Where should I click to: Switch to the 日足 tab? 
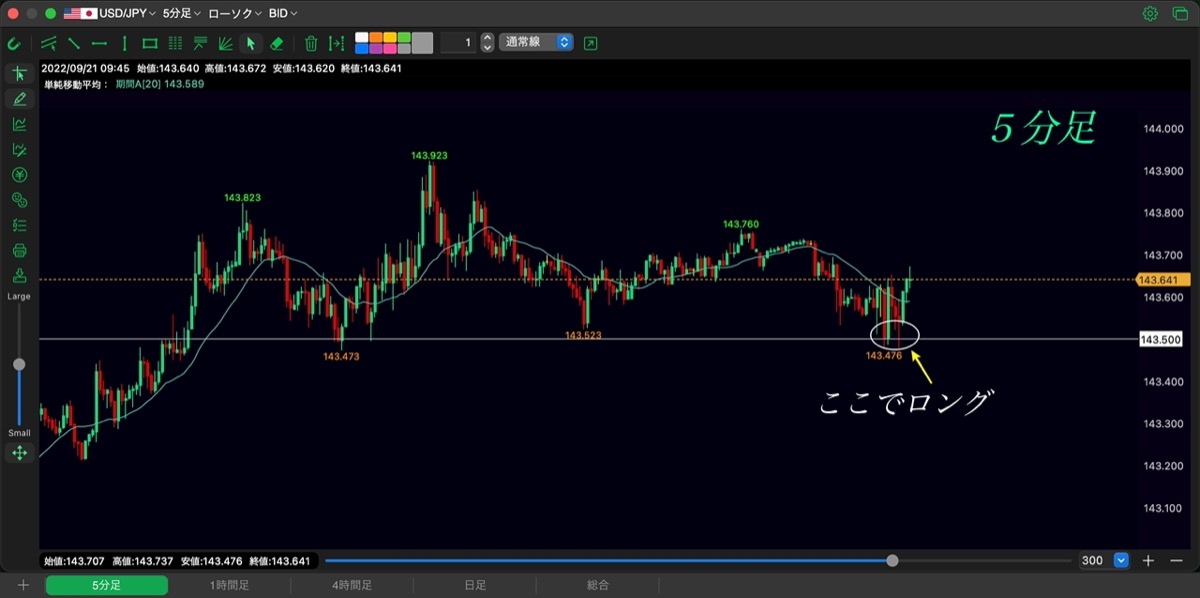475,585
